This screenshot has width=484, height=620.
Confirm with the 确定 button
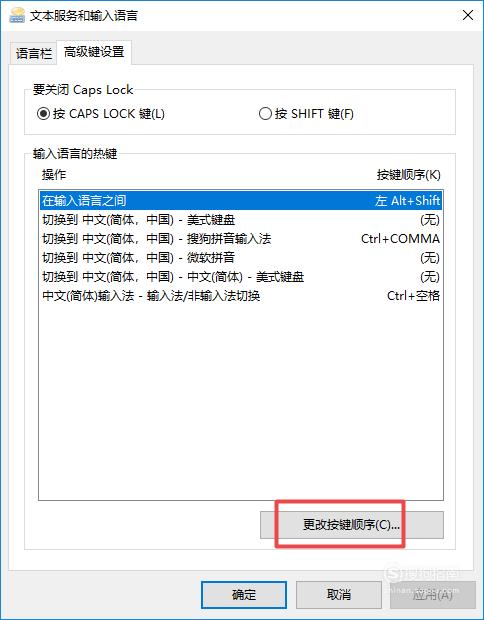(x=244, y=594)
